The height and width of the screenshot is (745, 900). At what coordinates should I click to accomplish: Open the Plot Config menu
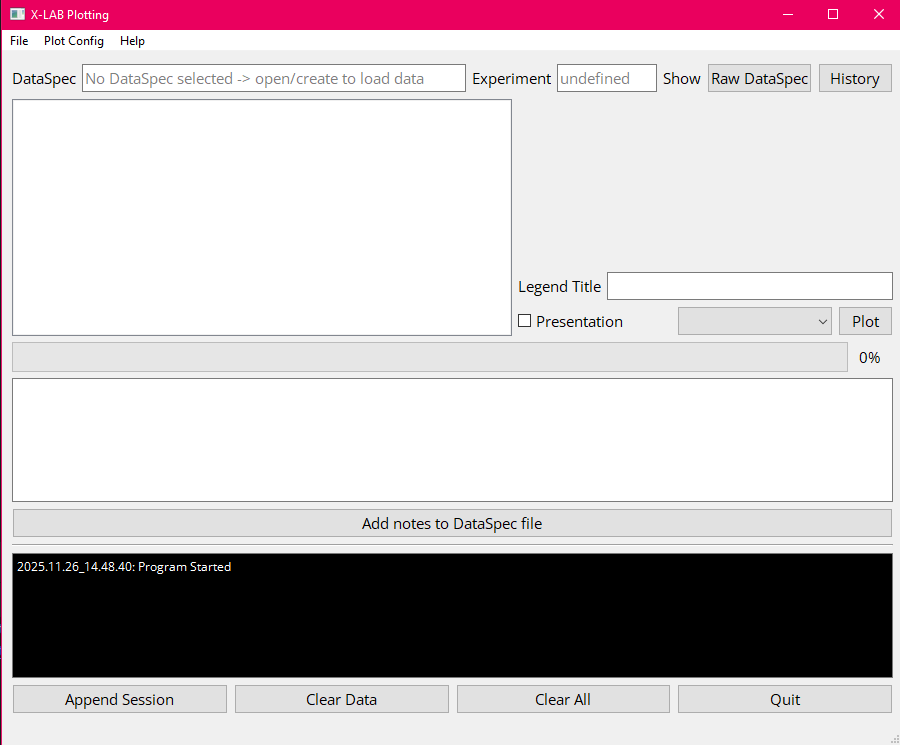click(x=73, y=41)
